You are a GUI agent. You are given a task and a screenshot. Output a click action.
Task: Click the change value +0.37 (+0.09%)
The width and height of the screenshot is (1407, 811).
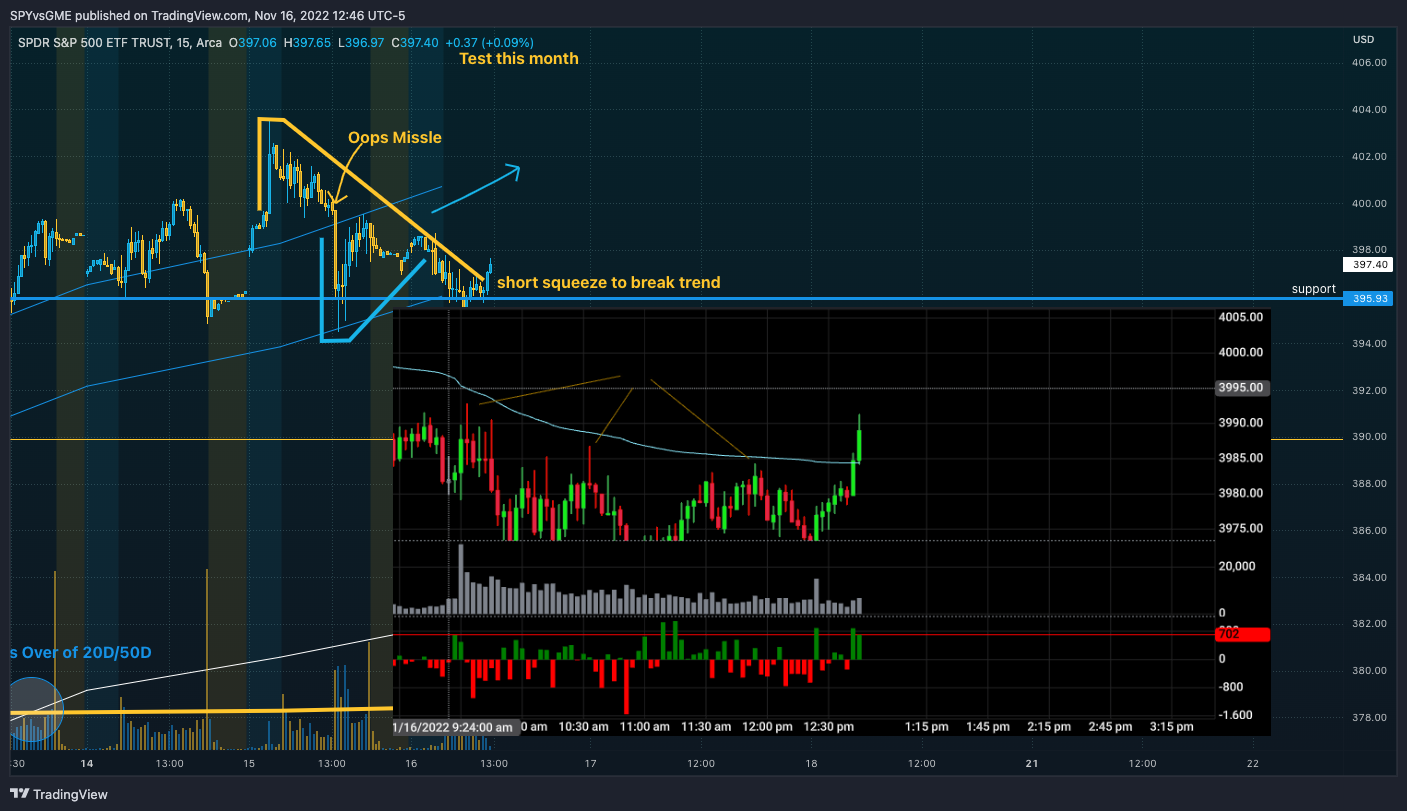click(489, 43)
